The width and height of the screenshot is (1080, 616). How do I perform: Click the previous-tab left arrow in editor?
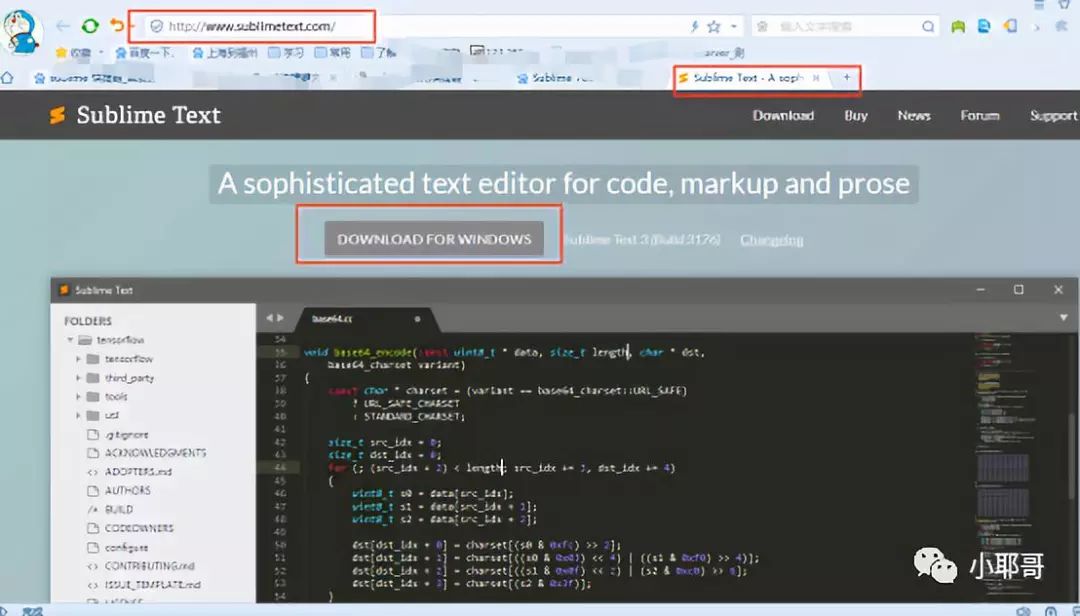point(269,318)
